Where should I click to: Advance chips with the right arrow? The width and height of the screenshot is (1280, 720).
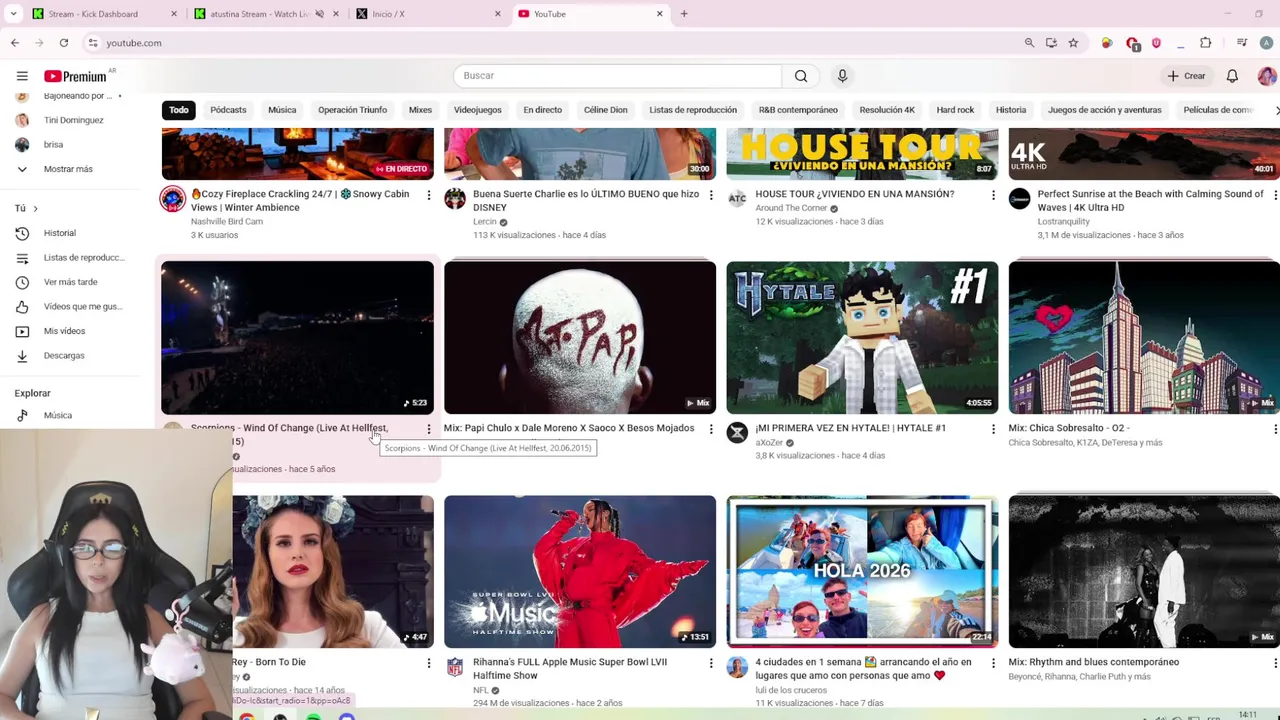point(1275,110)
